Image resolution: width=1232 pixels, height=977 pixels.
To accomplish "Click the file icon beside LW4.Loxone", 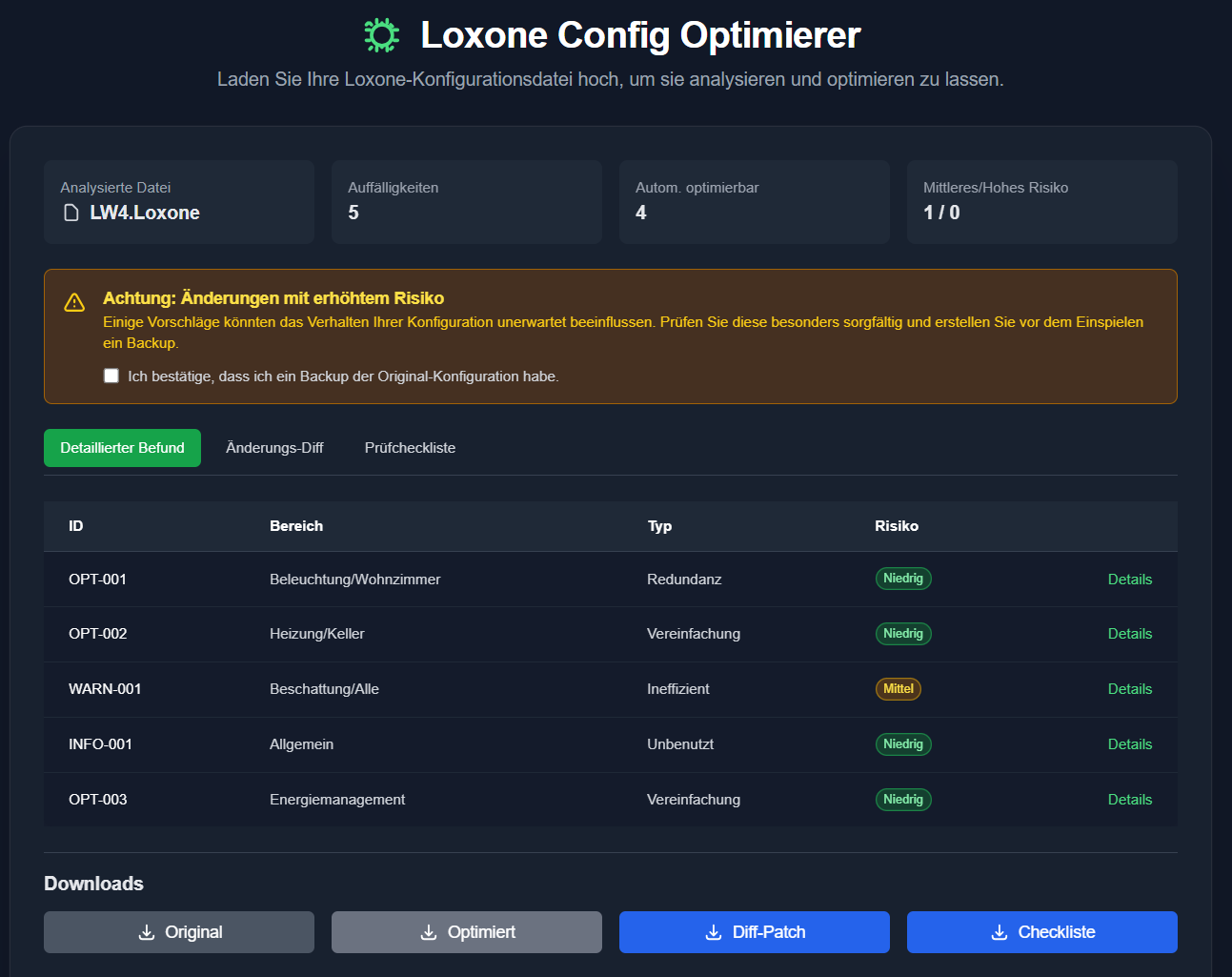I will [x=71, y=213].
